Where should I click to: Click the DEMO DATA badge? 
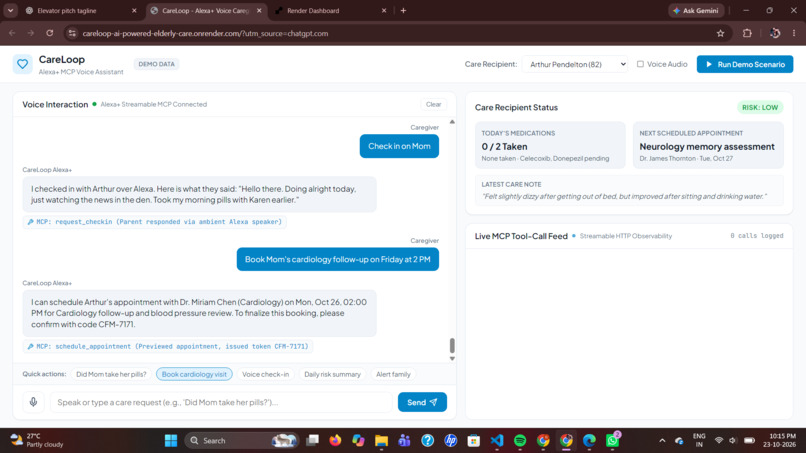(x=156, y=64)
